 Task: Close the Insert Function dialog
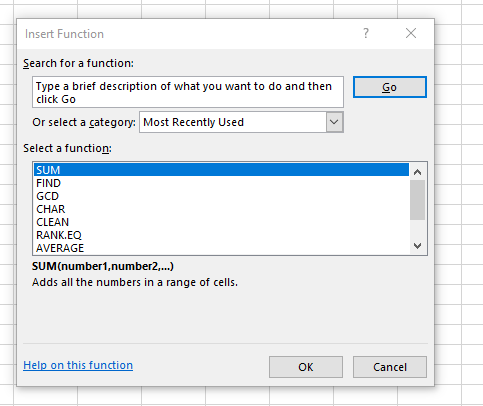coord(411,33)
